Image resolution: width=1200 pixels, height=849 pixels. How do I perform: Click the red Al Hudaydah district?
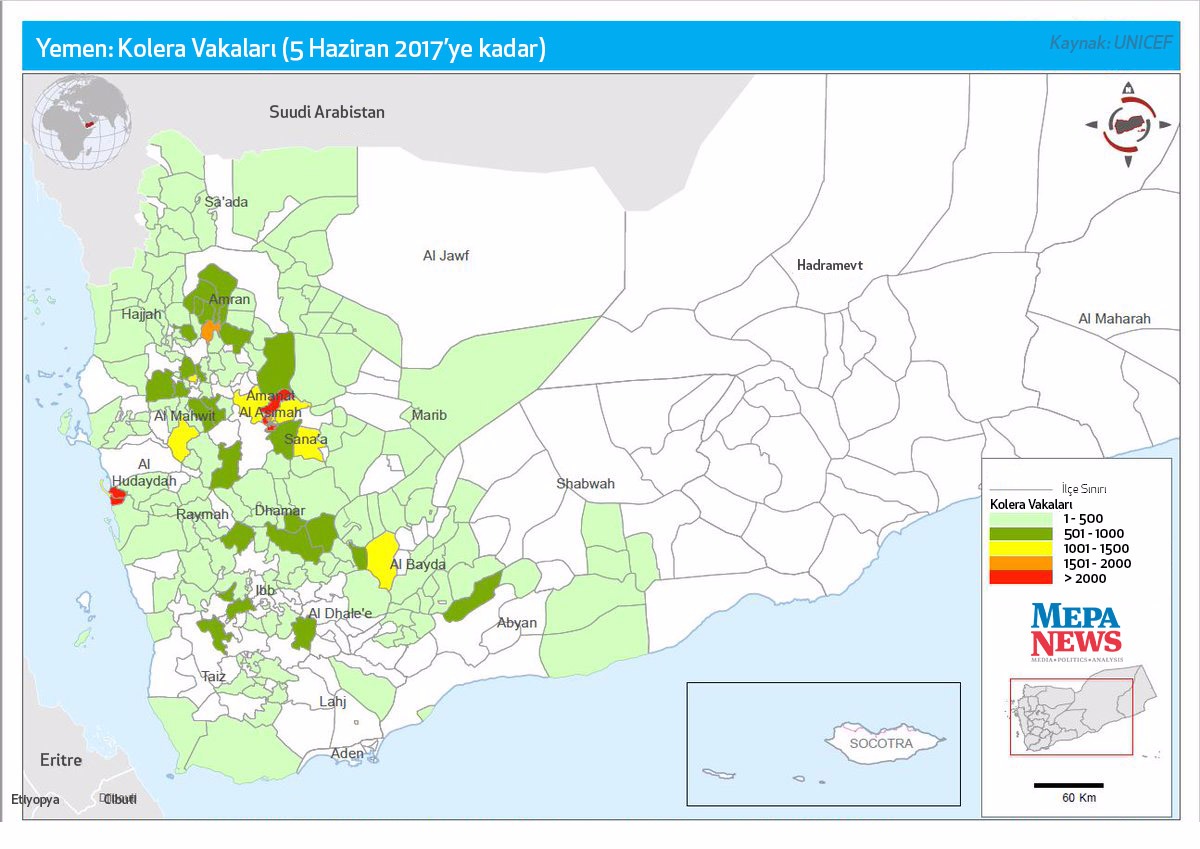[x=116, y=496]
